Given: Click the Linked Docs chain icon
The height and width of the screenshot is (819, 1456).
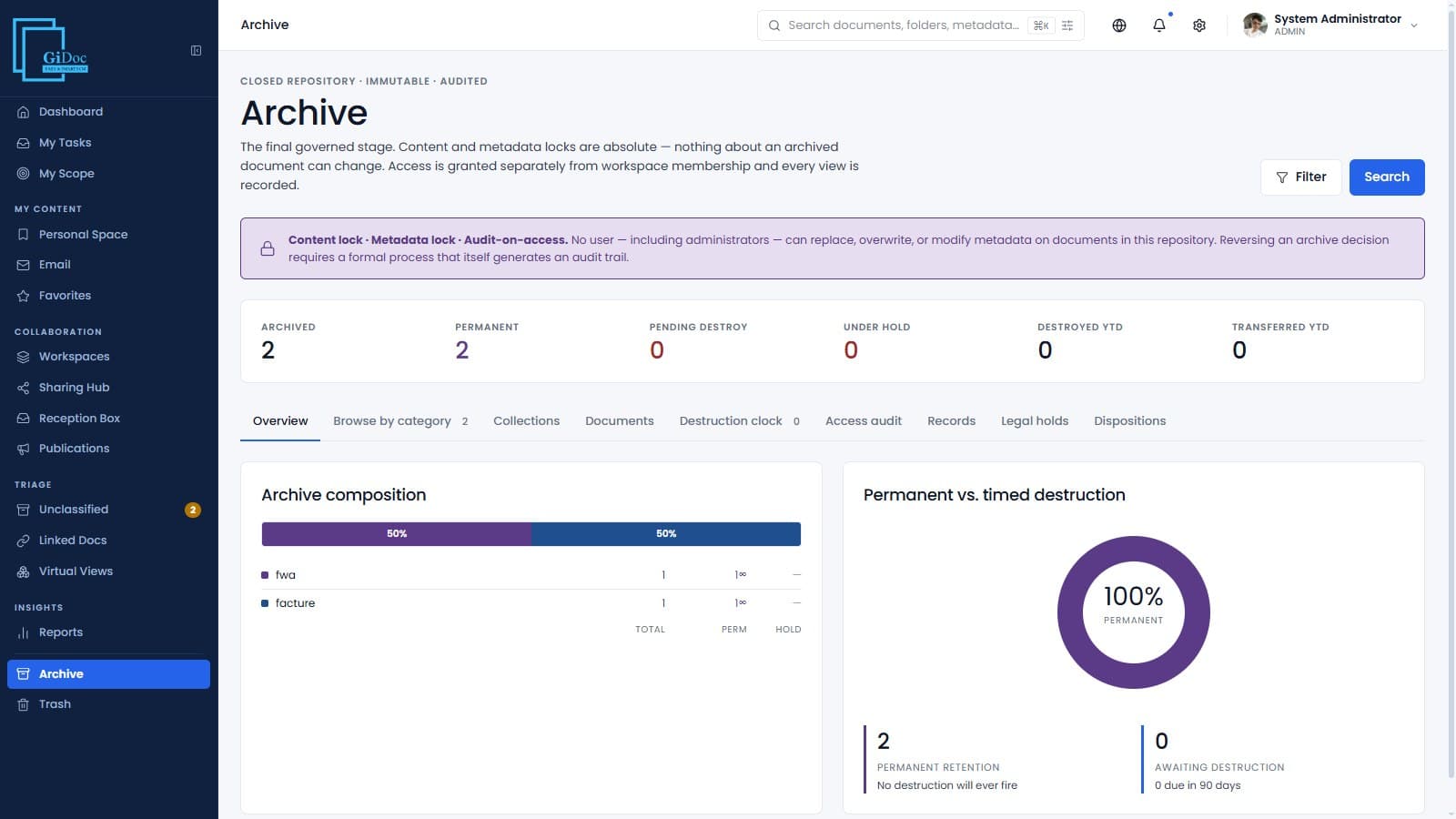Looking at the screenshot, I should 24,541.
